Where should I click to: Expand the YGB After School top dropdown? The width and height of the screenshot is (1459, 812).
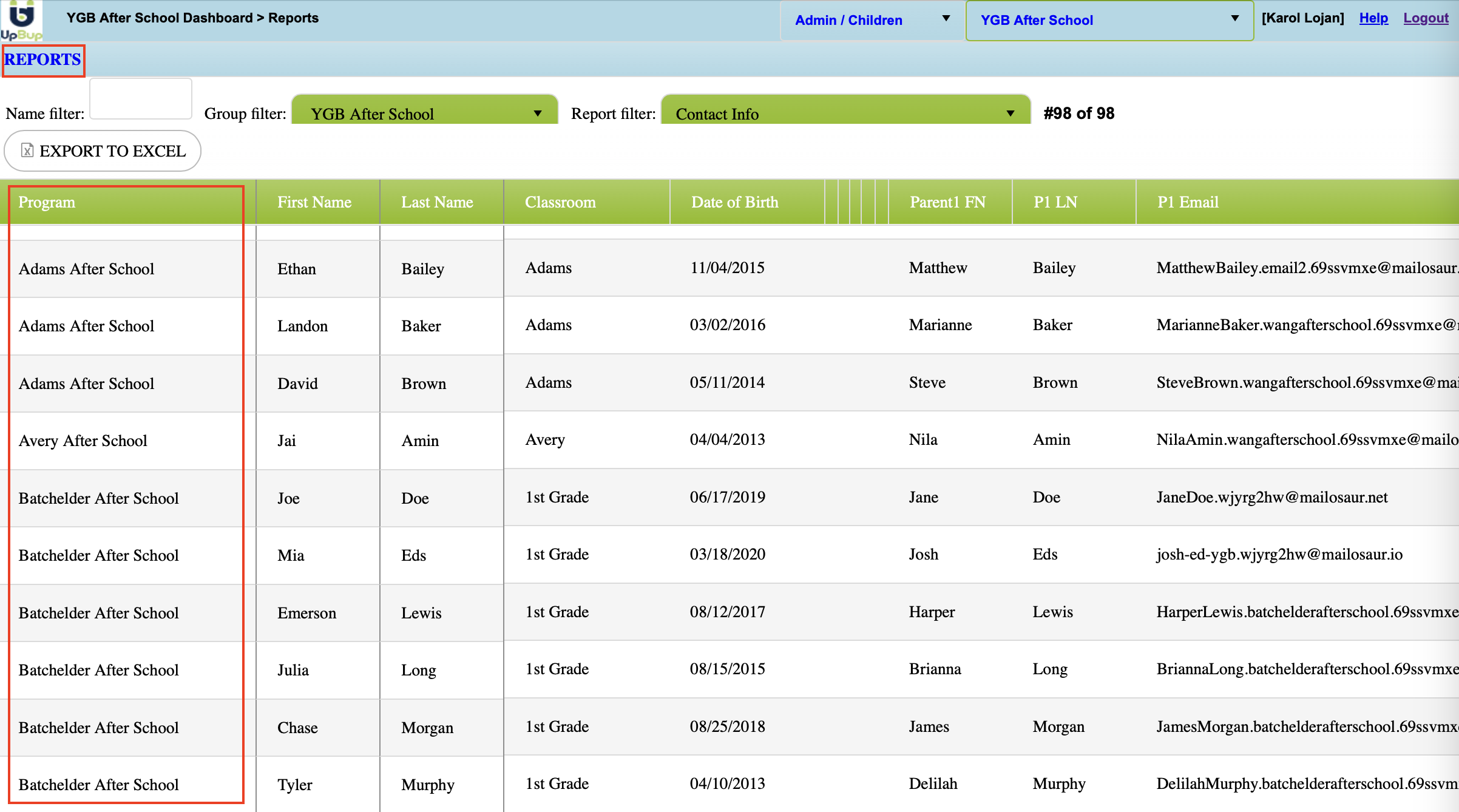pyautogui.click(x=1109, y=20)
